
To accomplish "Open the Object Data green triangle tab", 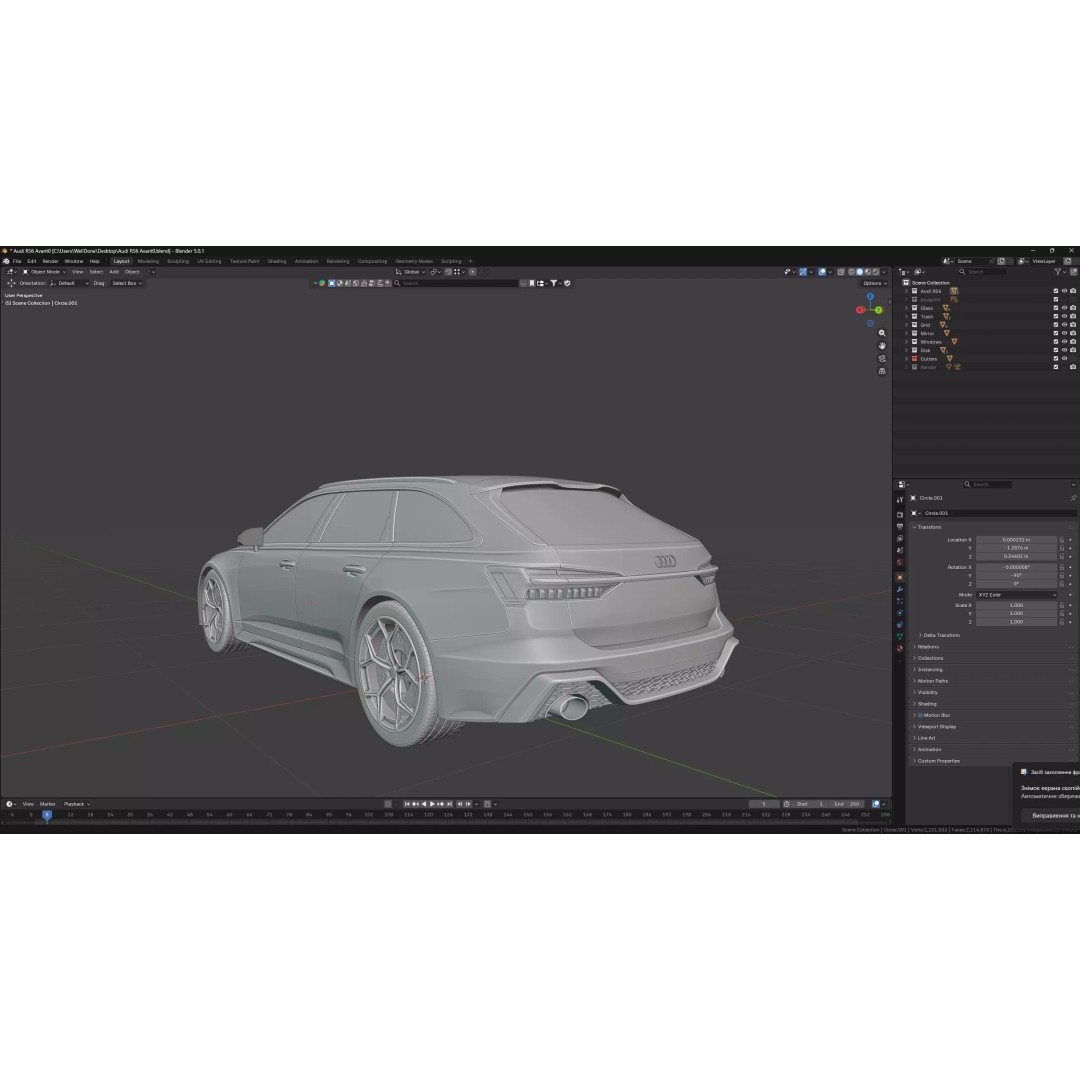I will (x=900, y=636).
